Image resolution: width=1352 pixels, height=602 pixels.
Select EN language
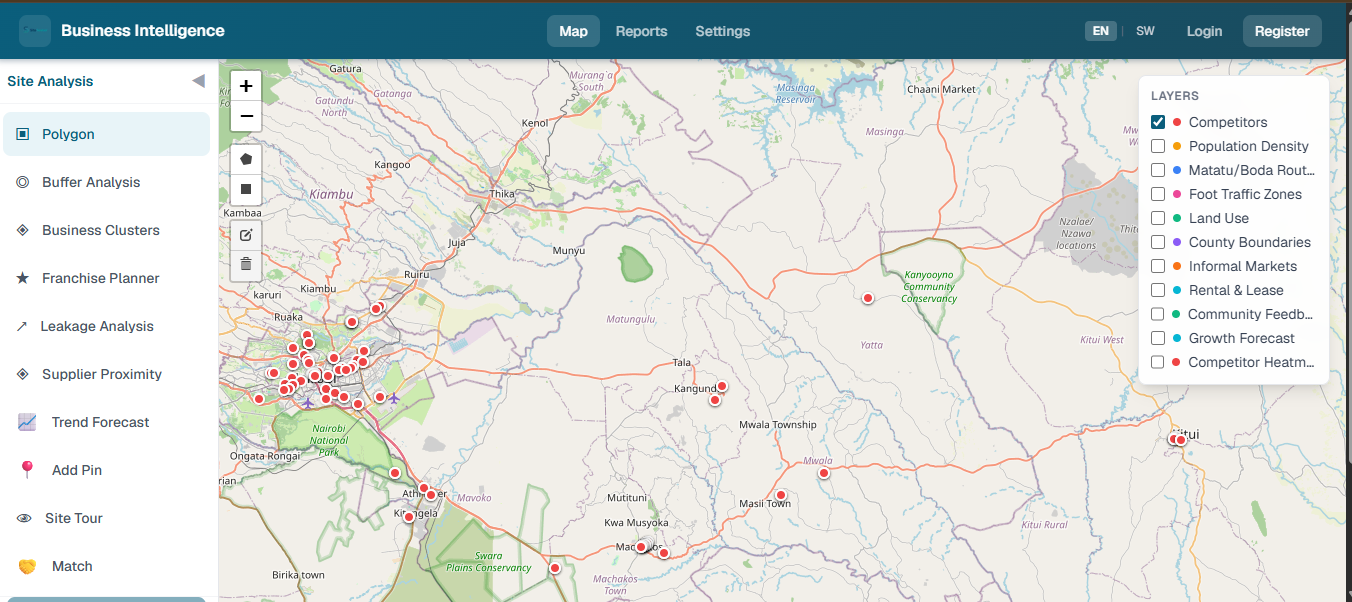tap(1101, 31)
